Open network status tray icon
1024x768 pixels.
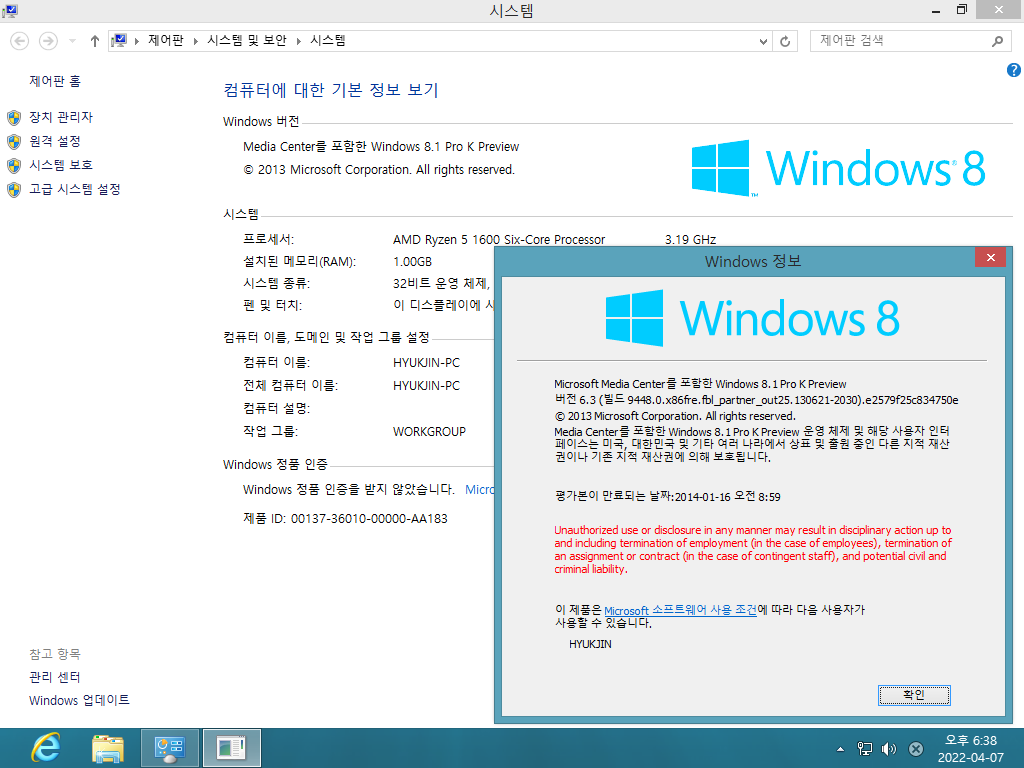coord(865,749)
